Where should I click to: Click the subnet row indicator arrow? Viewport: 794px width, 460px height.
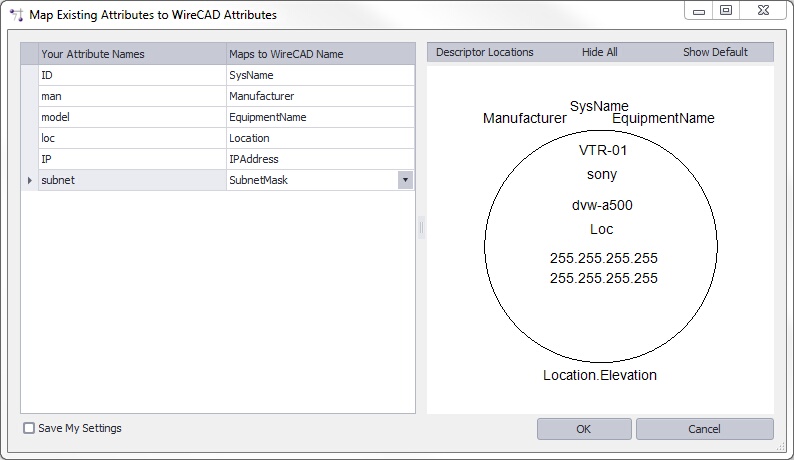tap(29, 180)
